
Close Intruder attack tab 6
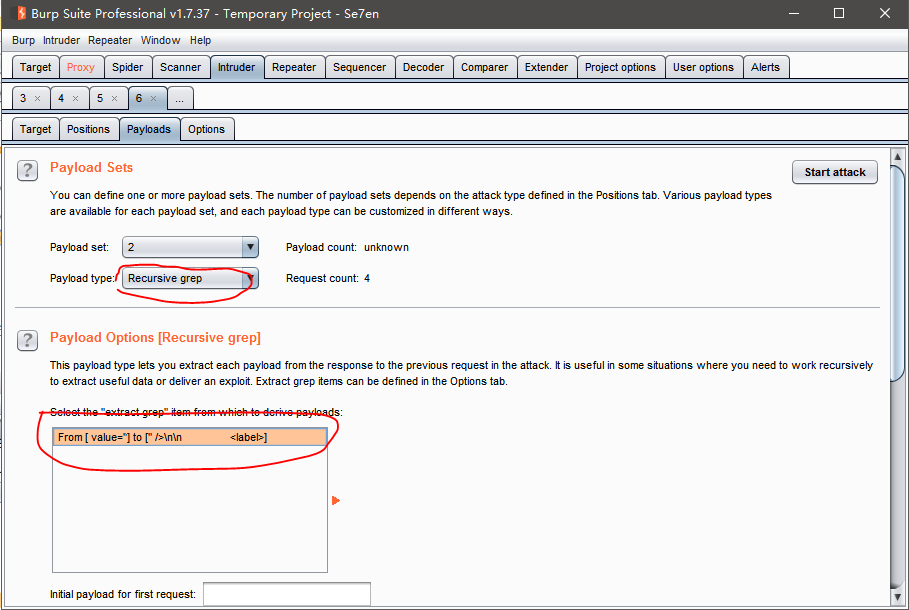pyautogui.click(x=154, y=99)
